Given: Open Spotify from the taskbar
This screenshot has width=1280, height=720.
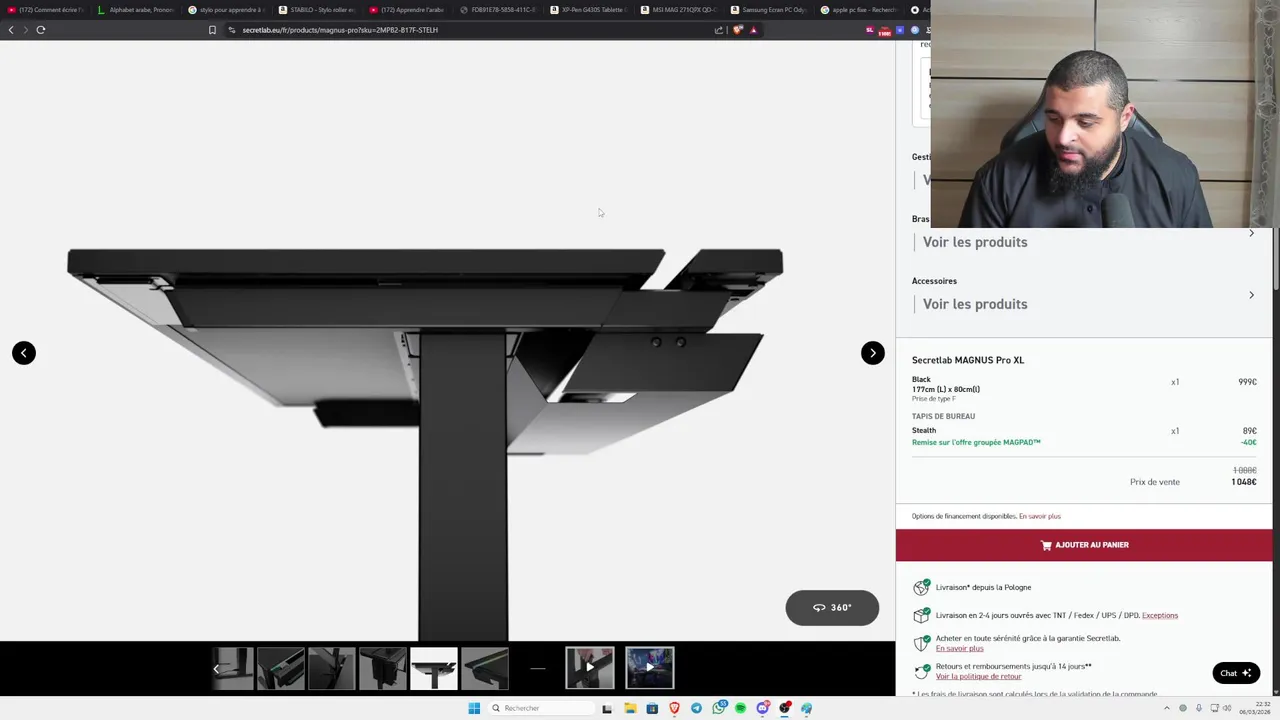Looking at the screenshot, I should click(741, 708).
